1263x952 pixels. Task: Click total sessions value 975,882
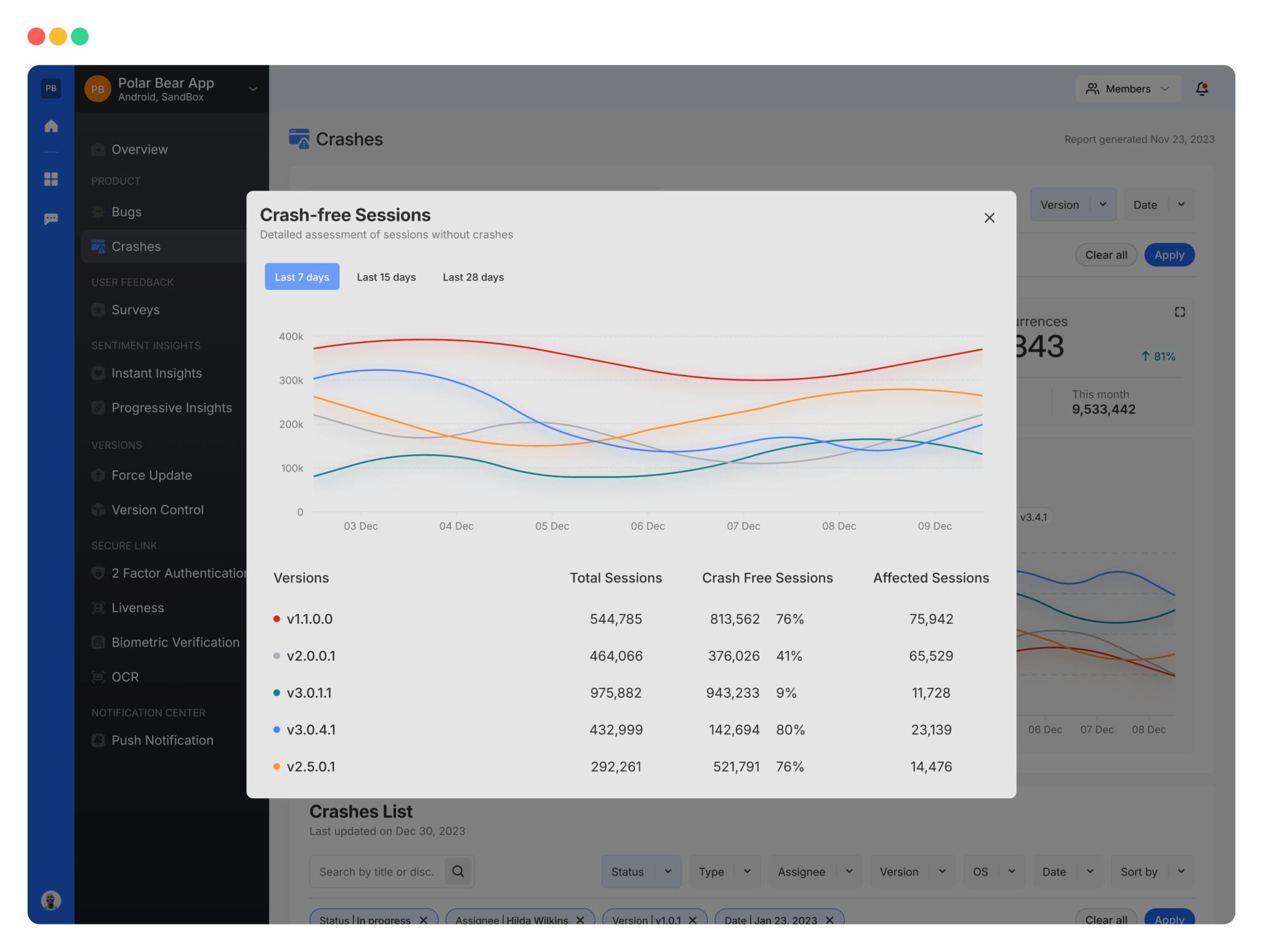tap(616, 692)
